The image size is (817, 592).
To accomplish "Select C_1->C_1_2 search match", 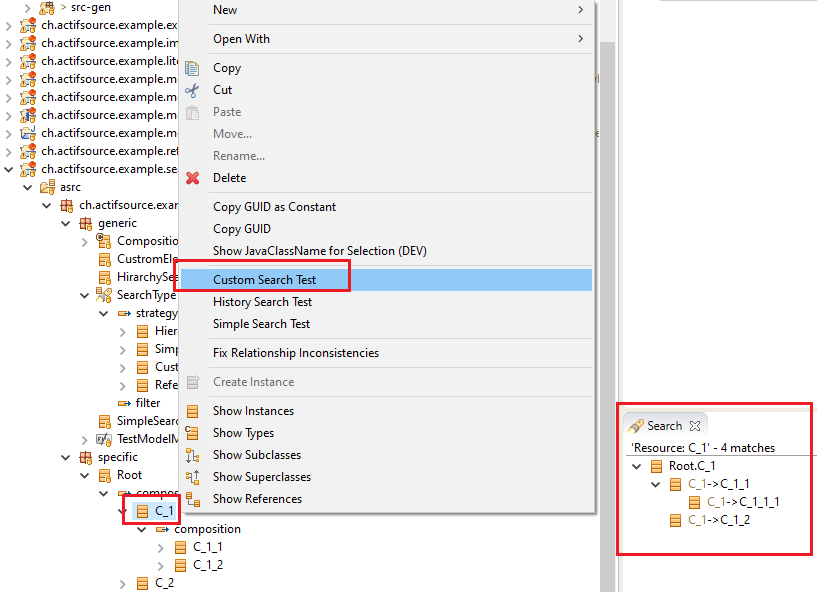I will (718, 520).
